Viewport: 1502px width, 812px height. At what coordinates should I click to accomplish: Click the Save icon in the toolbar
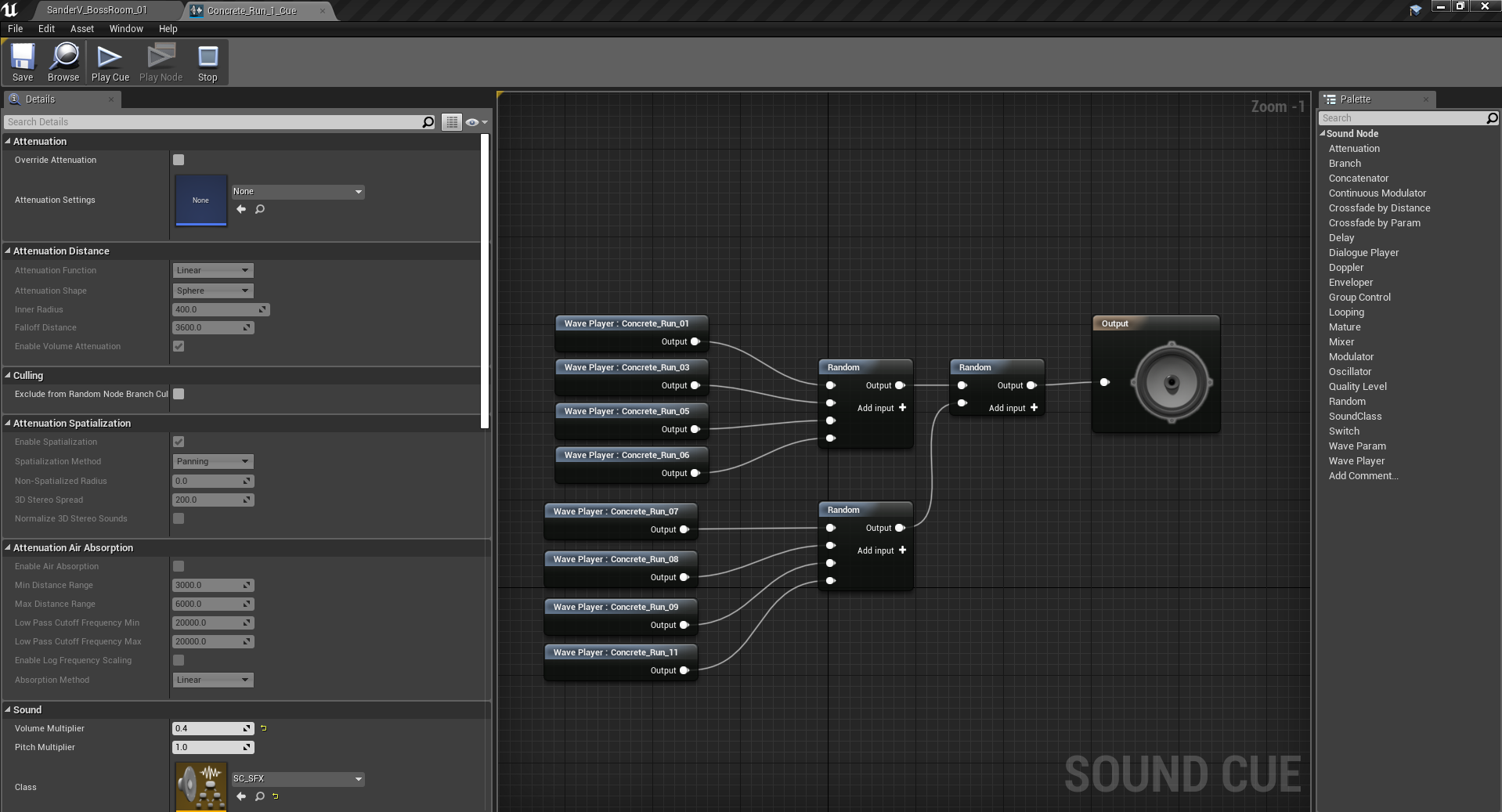[23, 58]
